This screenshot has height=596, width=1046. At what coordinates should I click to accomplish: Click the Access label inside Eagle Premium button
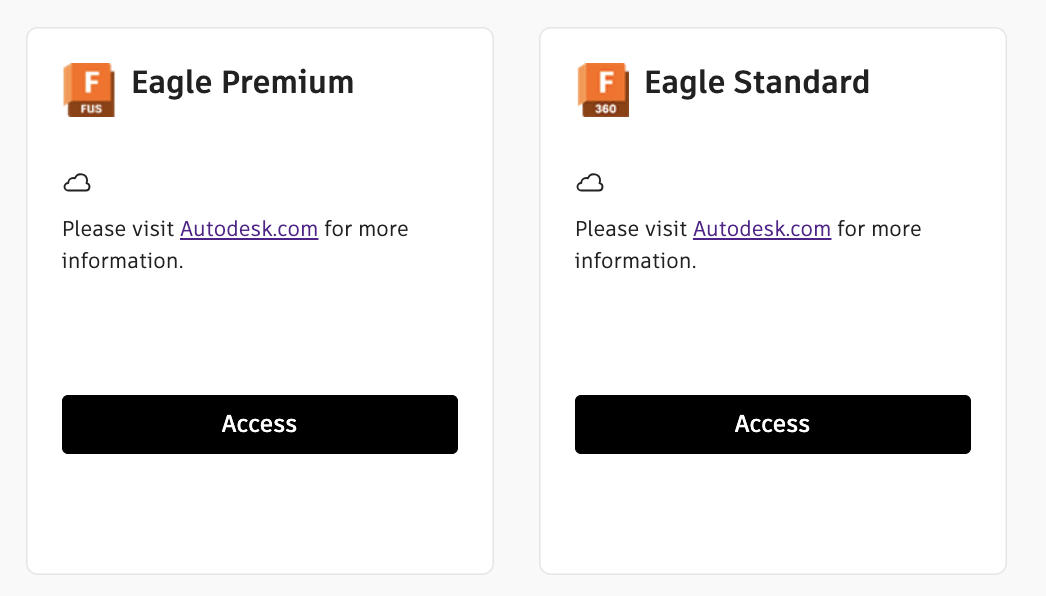(x=259, y=423)
